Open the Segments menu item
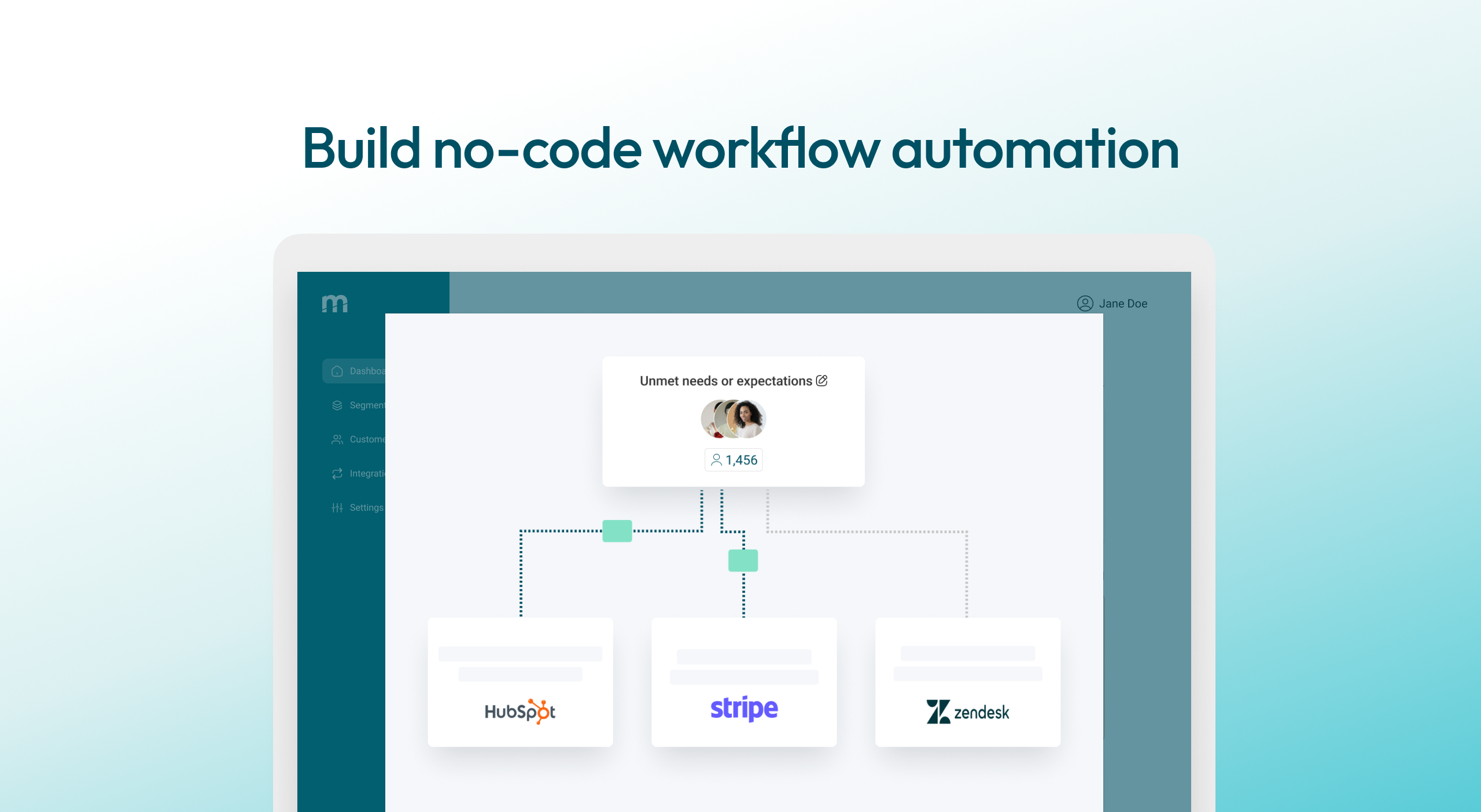 click(x=367, y=405)
